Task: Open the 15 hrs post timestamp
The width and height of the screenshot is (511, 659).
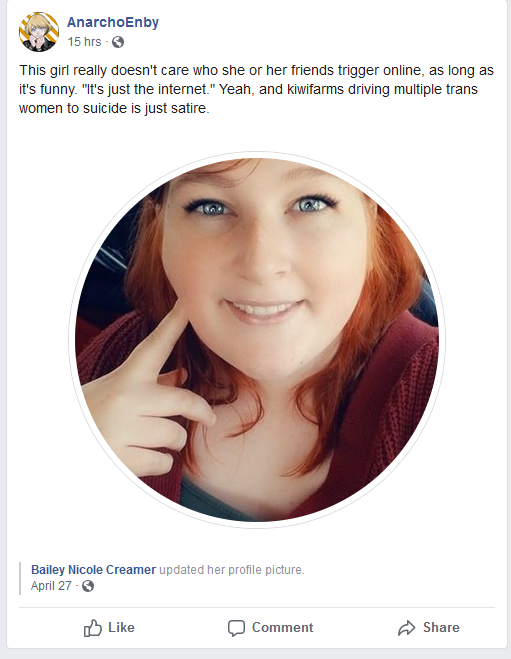Action: tap(84, 42)
